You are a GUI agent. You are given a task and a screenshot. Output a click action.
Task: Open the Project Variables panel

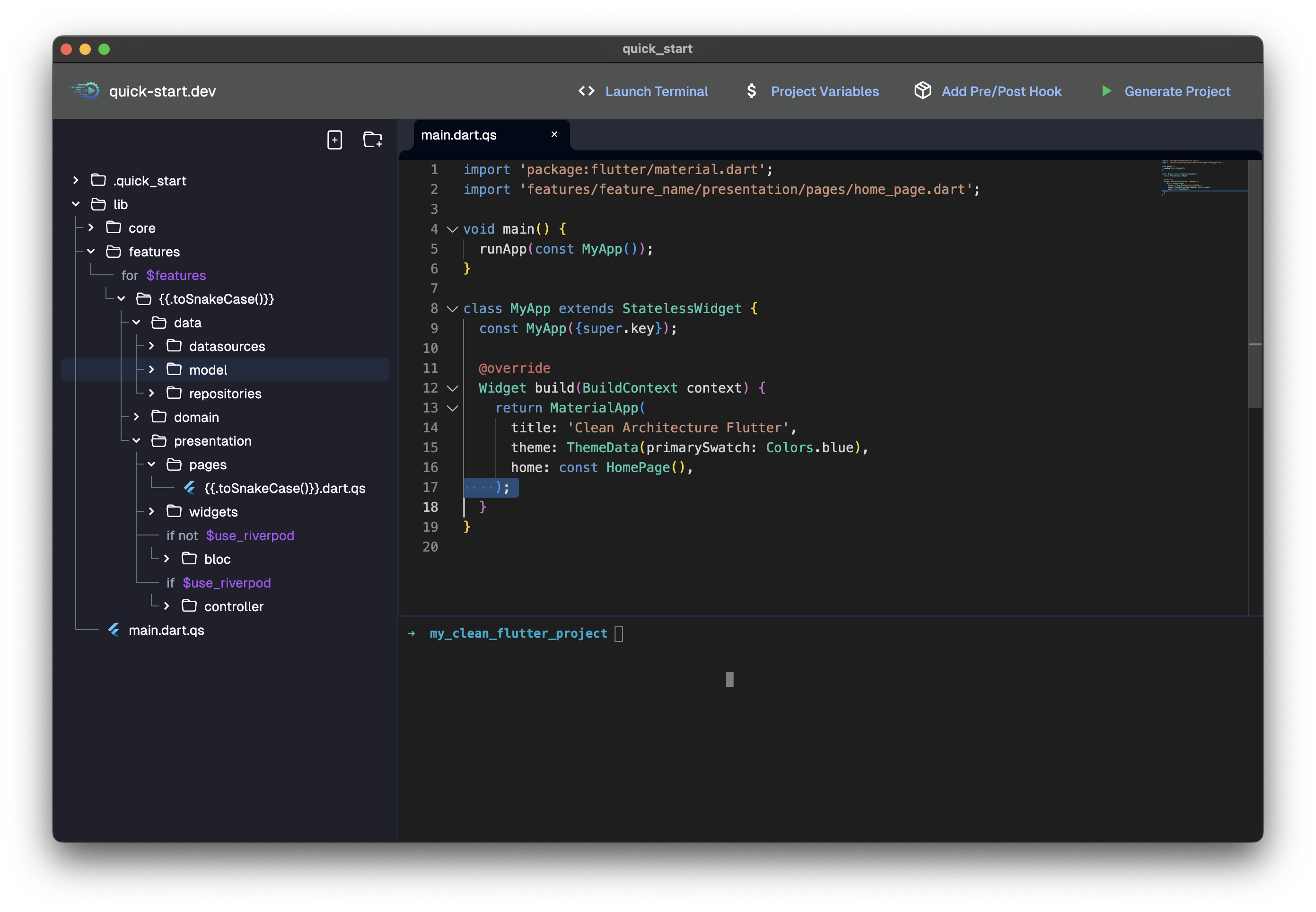pyautogui.click(x=825, y=91)
